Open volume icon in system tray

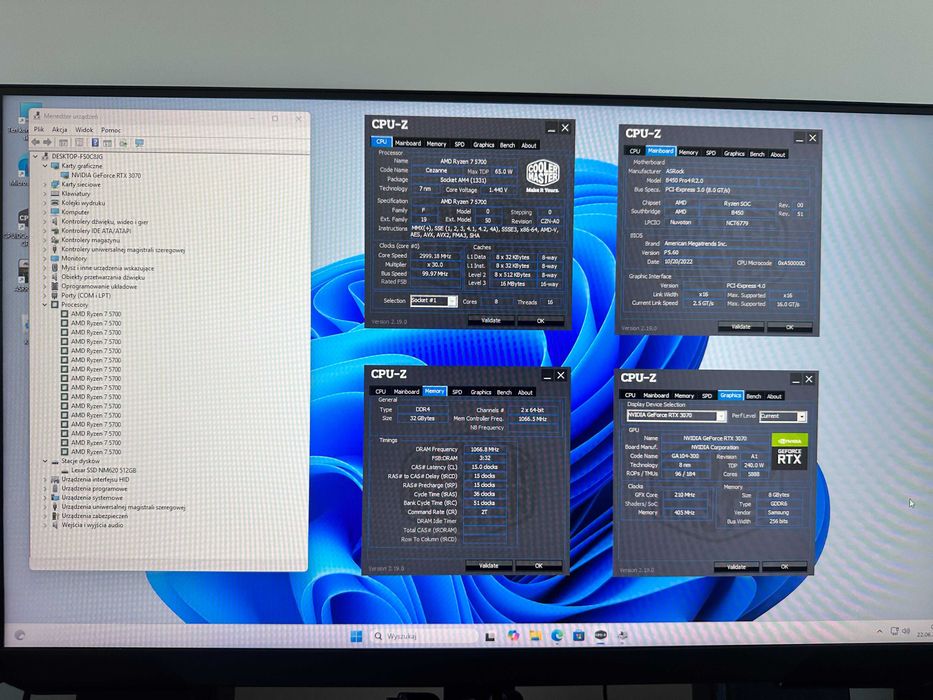tap(906, 631)
